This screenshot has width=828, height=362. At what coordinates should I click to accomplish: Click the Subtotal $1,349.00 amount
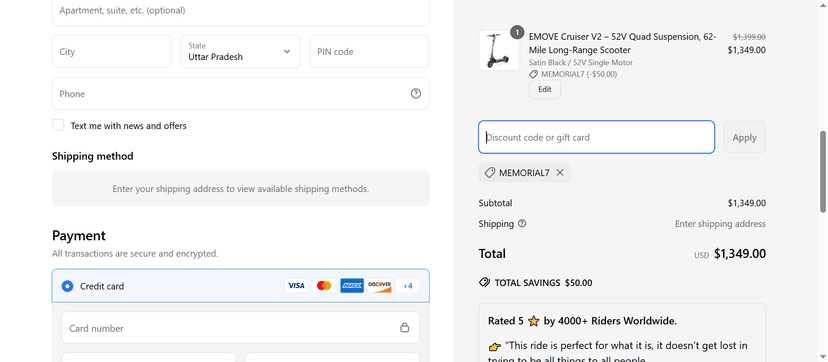[x=747, y=203]
